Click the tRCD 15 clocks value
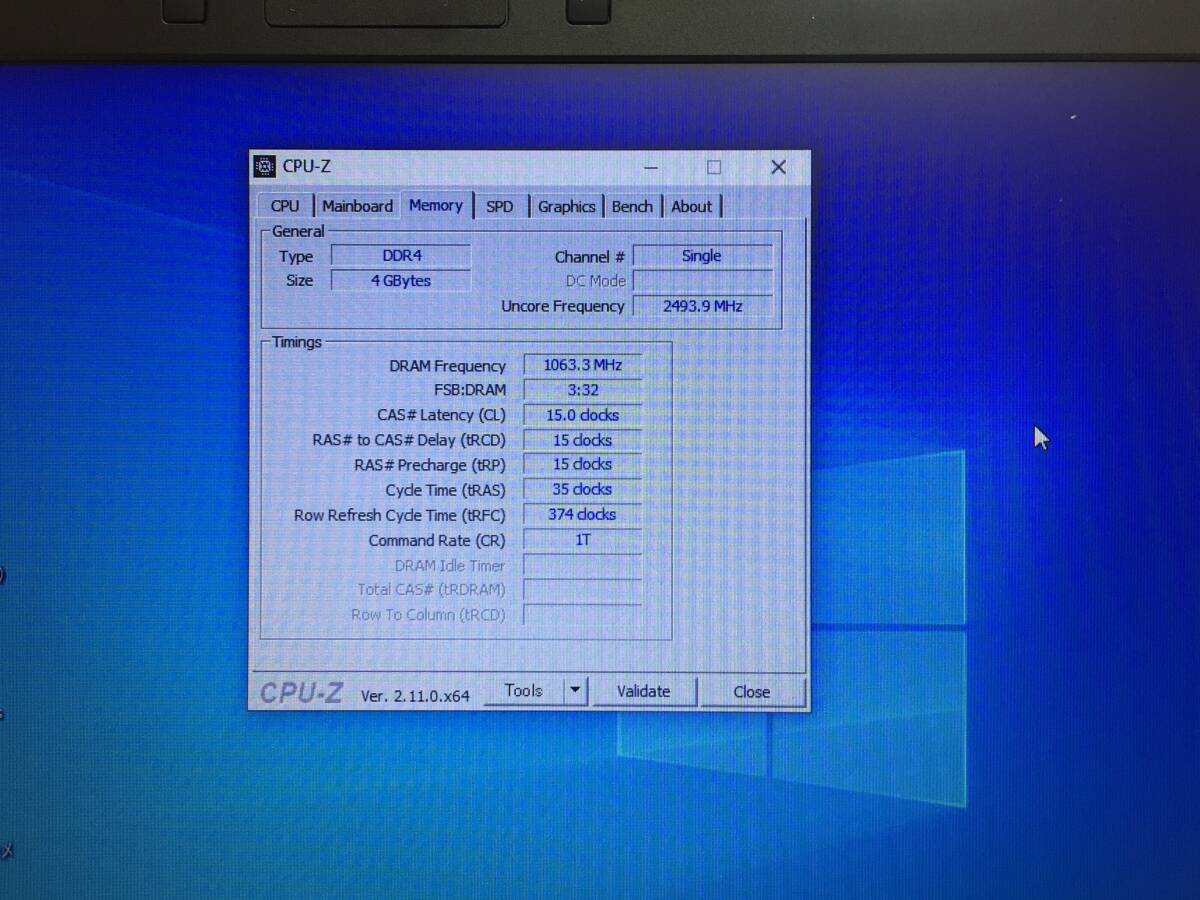Screen dimensions: 1200x900 click(x=582, y=440)
